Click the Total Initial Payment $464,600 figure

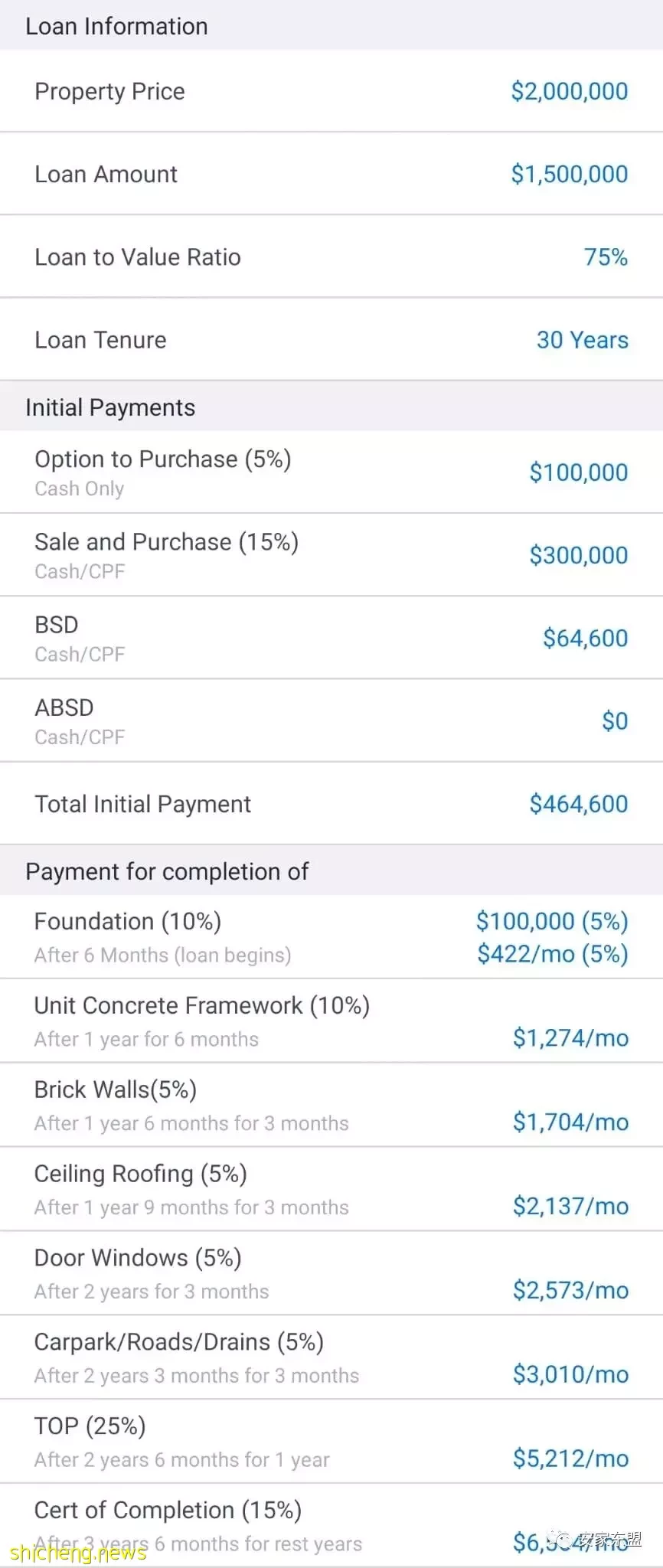point(578,803)
